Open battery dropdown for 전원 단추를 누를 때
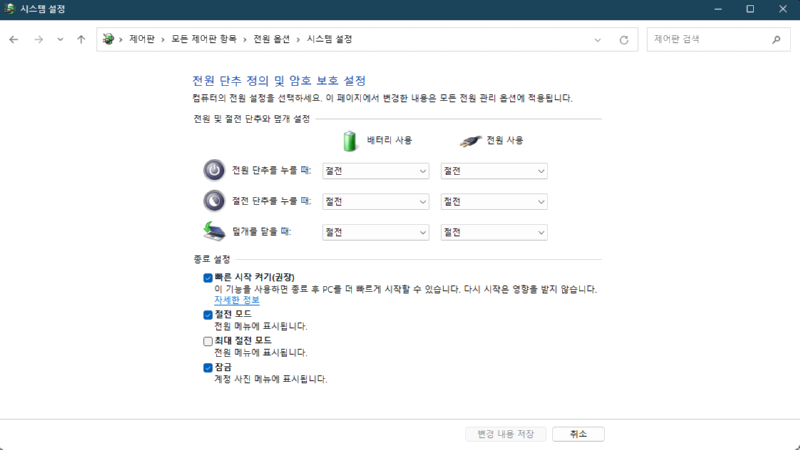Screen dimensions: 800x450 [x=375, y=171]
